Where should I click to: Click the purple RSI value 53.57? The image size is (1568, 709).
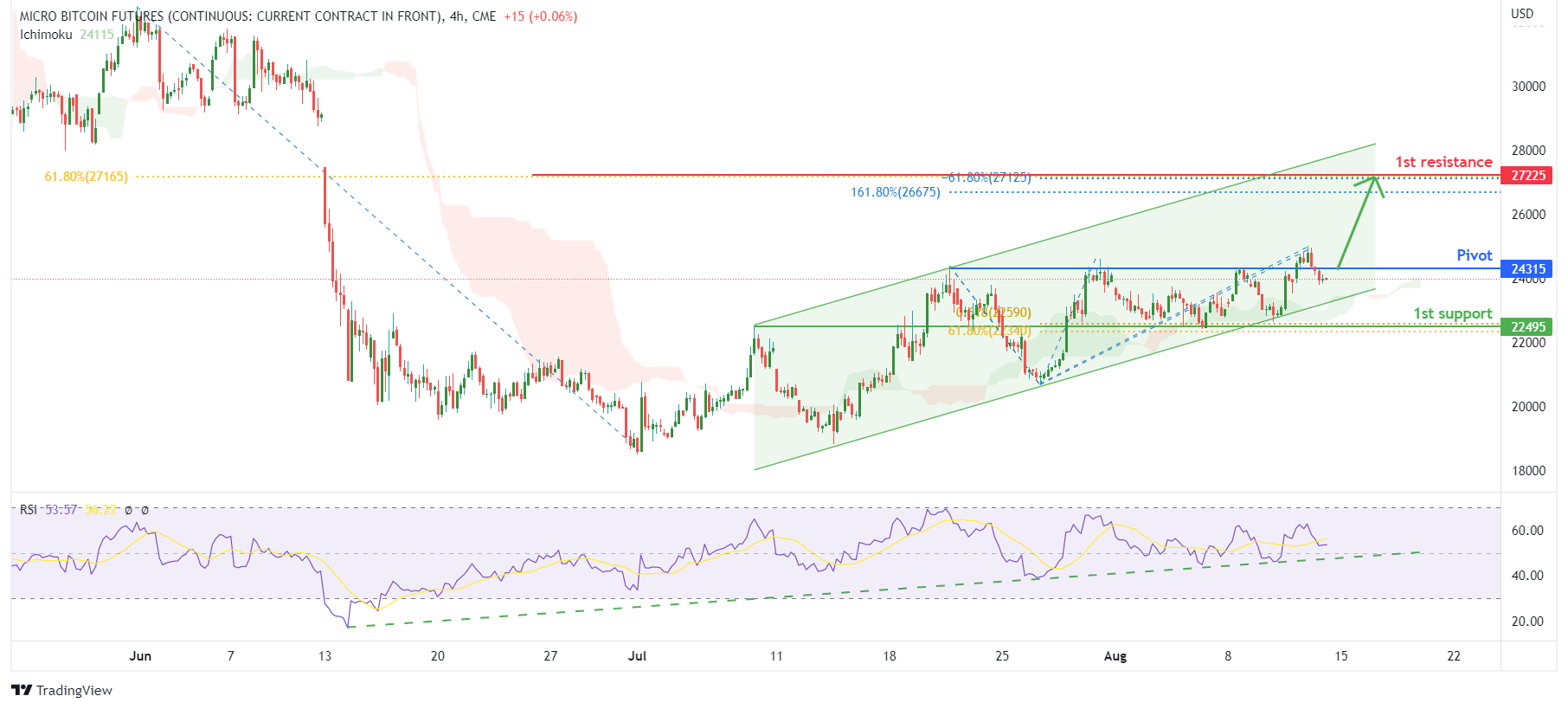tap(61, 510)
